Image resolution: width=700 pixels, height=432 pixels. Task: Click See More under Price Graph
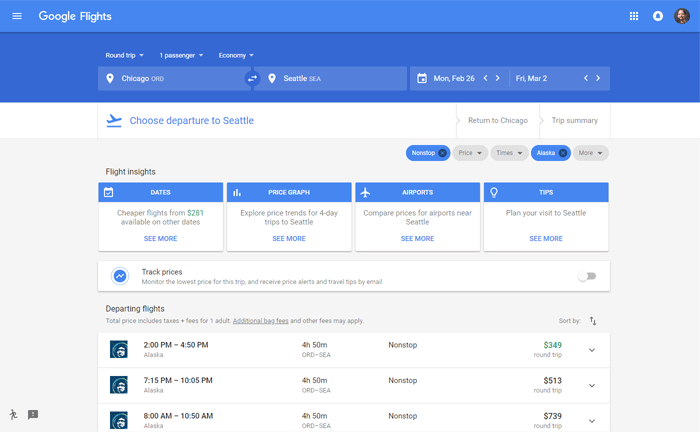coord(289,239)
